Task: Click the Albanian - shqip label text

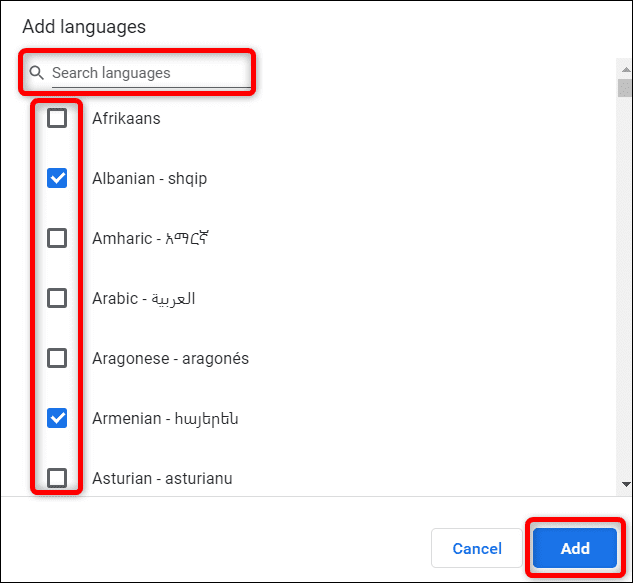Action: (150, 178)
